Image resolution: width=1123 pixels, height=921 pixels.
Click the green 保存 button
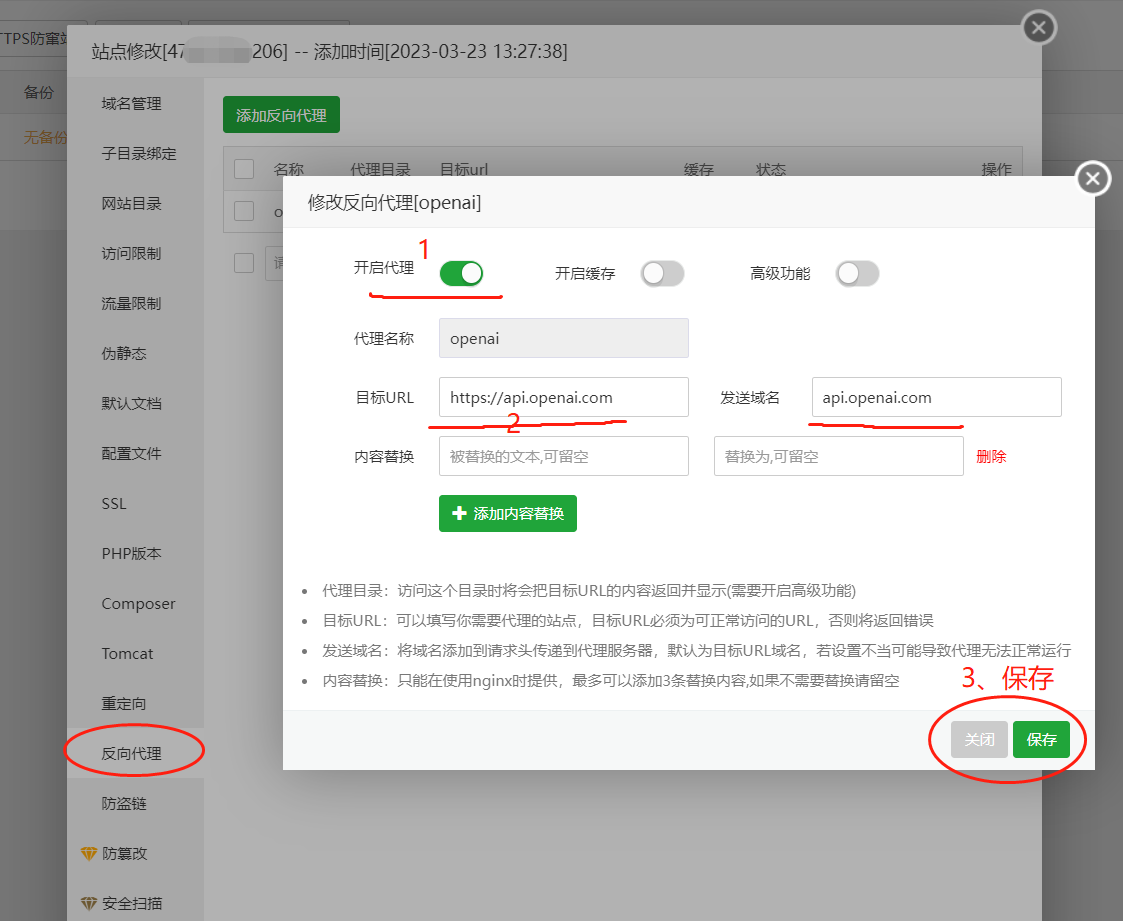(x=1041, y=739)
